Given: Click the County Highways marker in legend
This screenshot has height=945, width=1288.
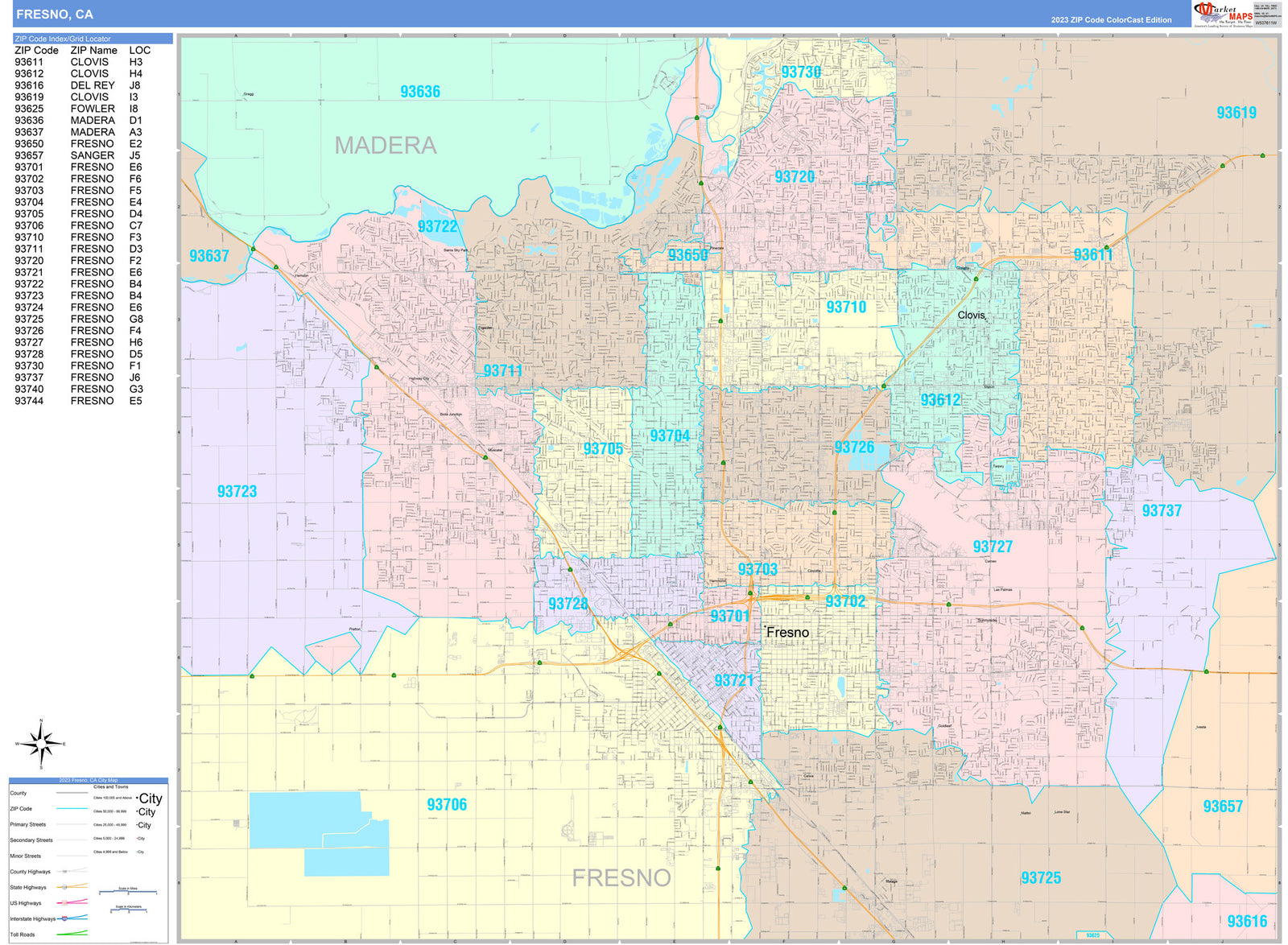Looking at the screenshot, I should pyautogui.click(x=64, y=871).
